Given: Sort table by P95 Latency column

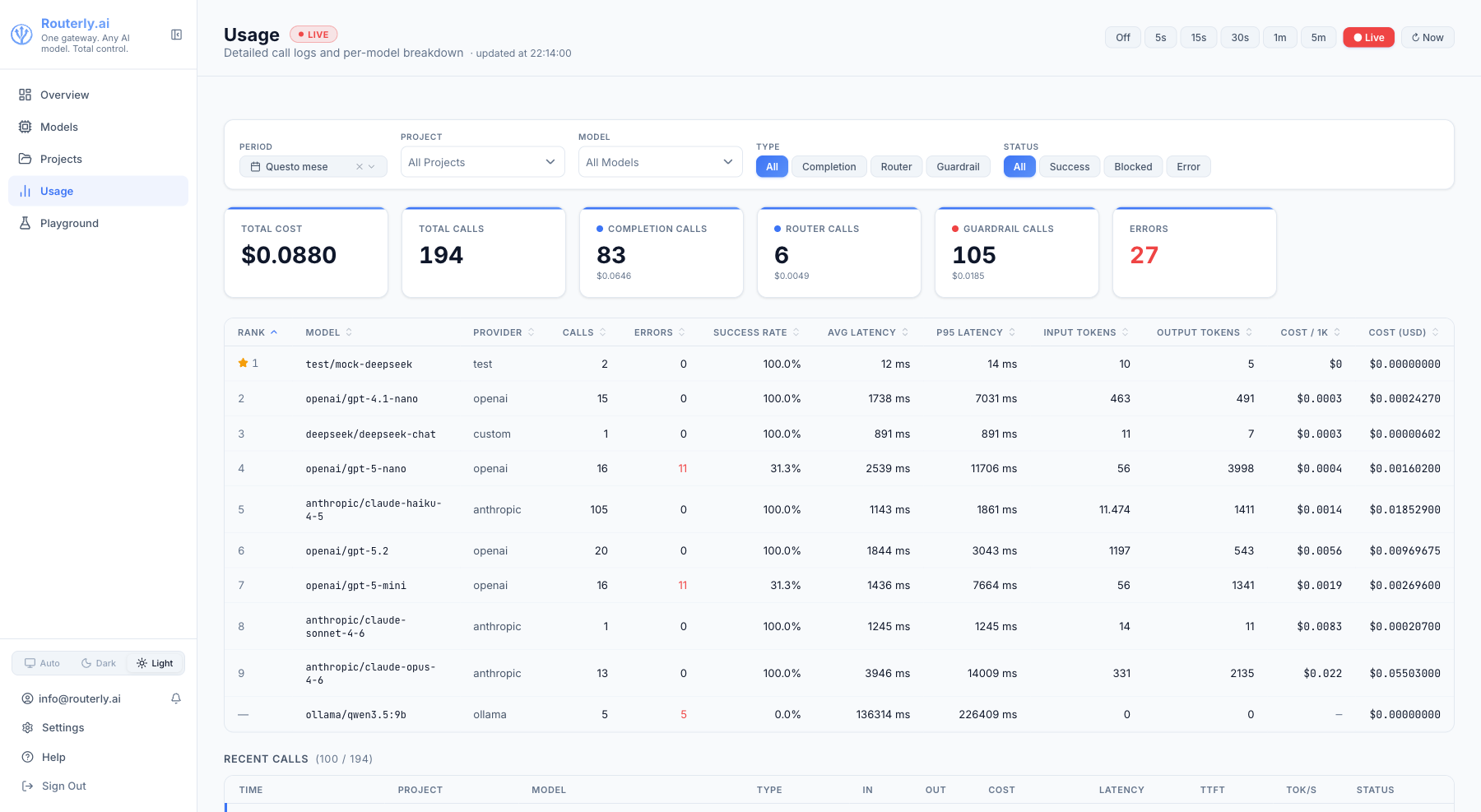Looking at the screenshot, I should coord(976,332).
